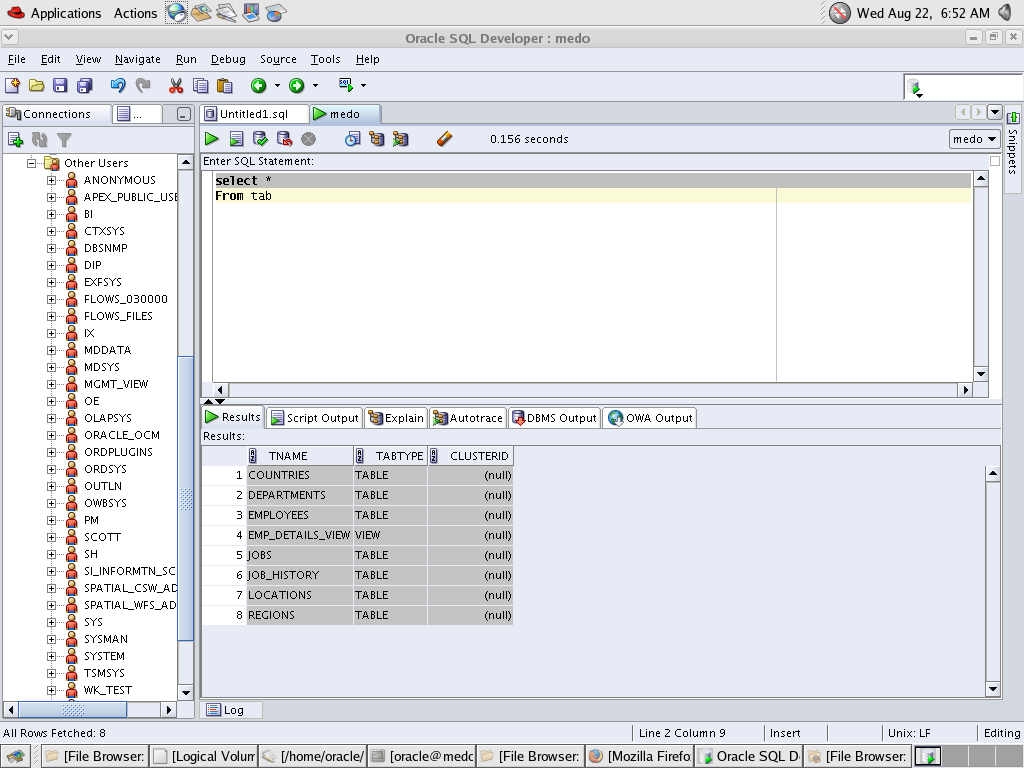Click the Execute Statement green play icon
This screenshot has height=768, width=1024.
[211, 139]
